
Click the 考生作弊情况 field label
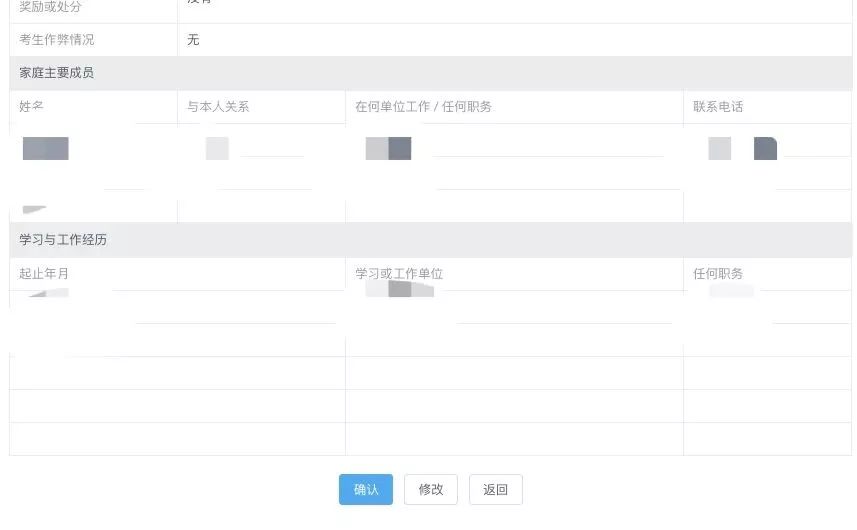pyautogui.click(x=57, y=40)
